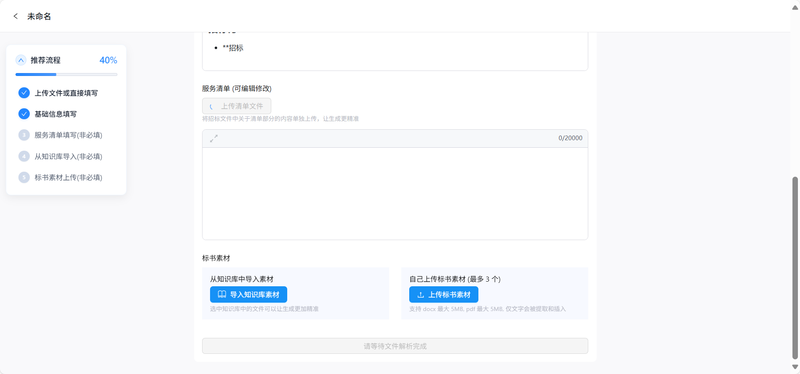This screenshot has width=800, height=374.
Task: Click hint text about docx 最大 5MB
Action: [x=487, y=309]
